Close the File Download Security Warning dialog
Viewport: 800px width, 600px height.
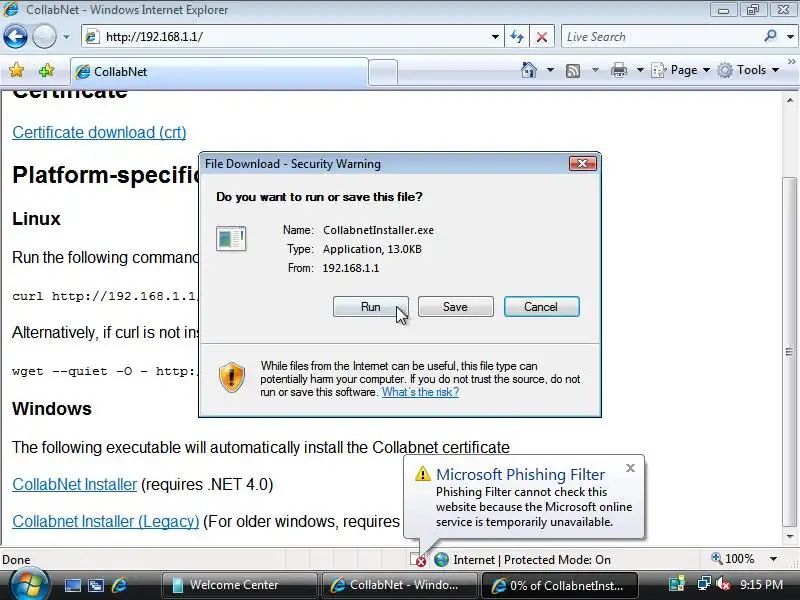583,163
